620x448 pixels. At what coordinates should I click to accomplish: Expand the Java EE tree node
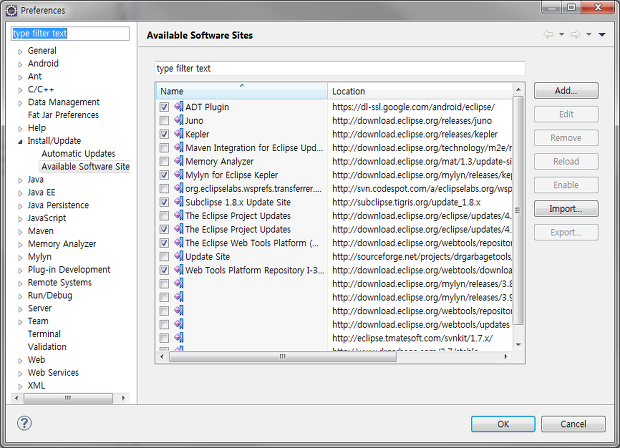20,193
